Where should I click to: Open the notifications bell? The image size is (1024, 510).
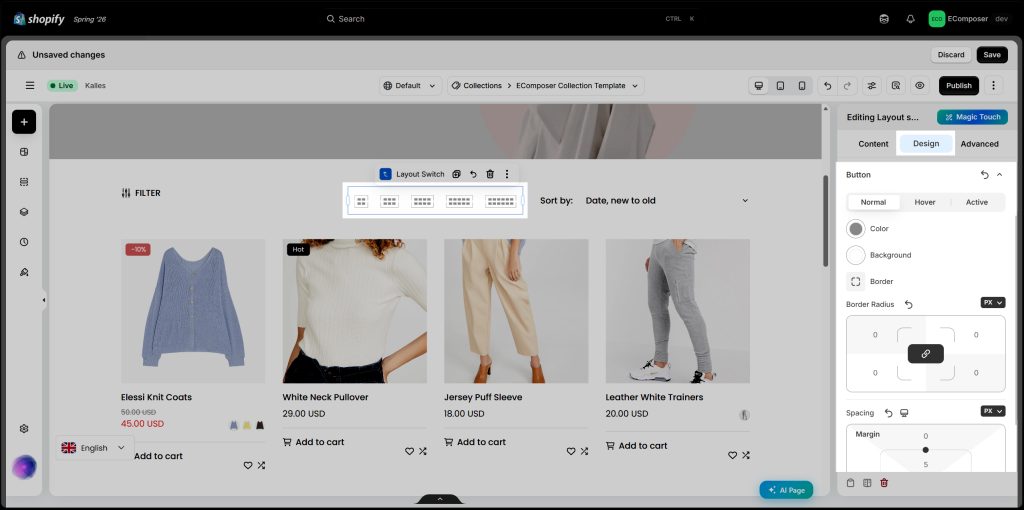(910, 19)
